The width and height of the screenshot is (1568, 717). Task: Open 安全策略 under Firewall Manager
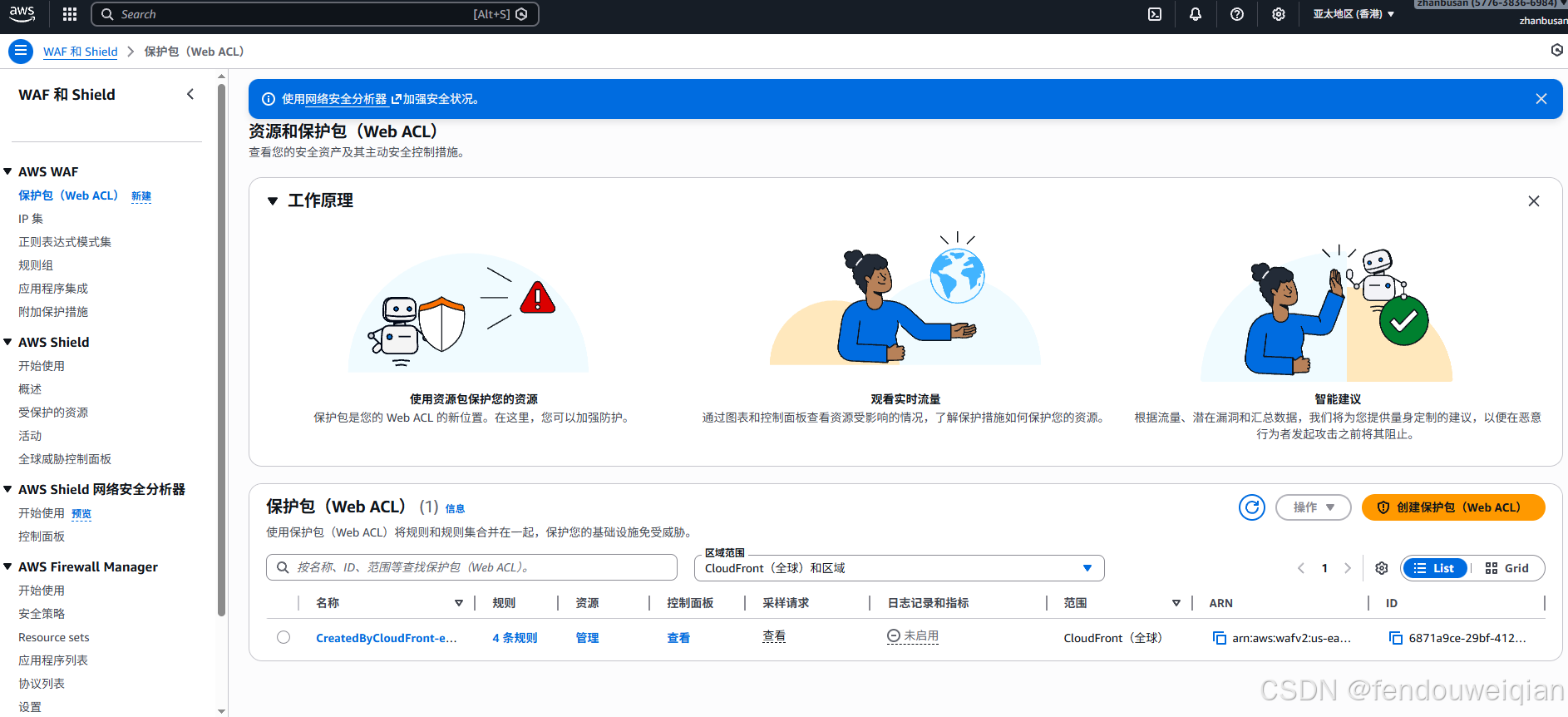(x=42, y=614)
